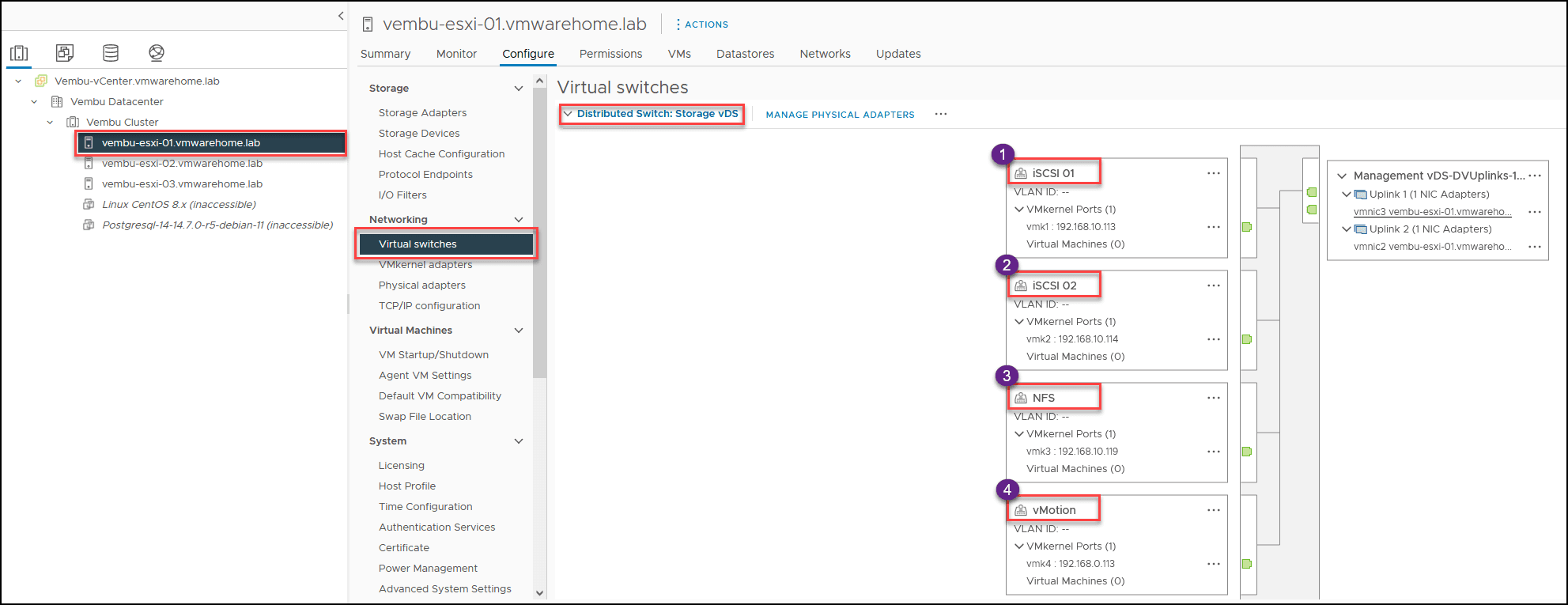Collapse iSCSI 02 VMkernel Ports list
Viewport: 1568px width, 605px height.
click(1019, 322)
